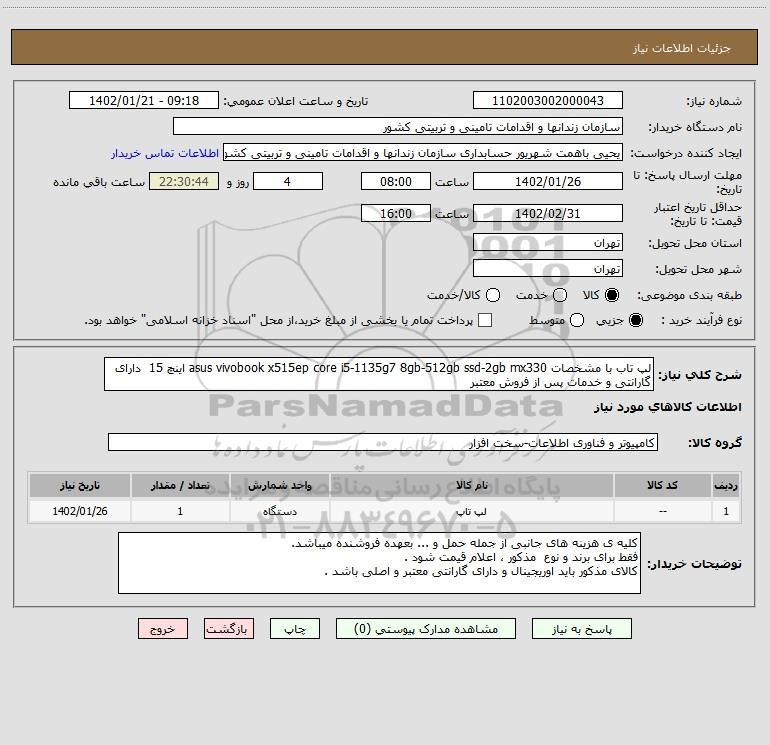Click the واحد شمارش column header
The width and height of the screenshot is (770, 745).
tap(279, 486)
